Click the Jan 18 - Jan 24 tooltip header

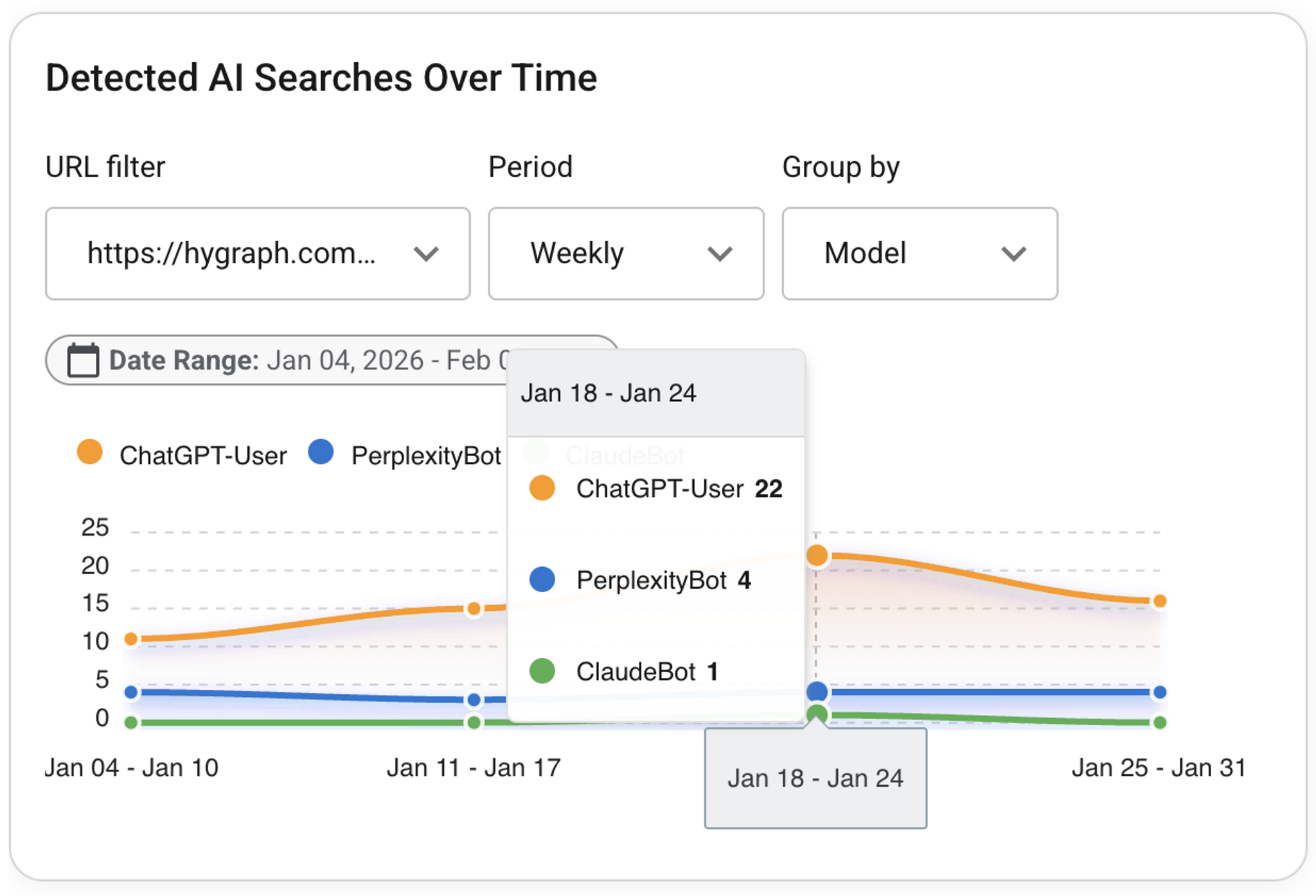[609, 392]
